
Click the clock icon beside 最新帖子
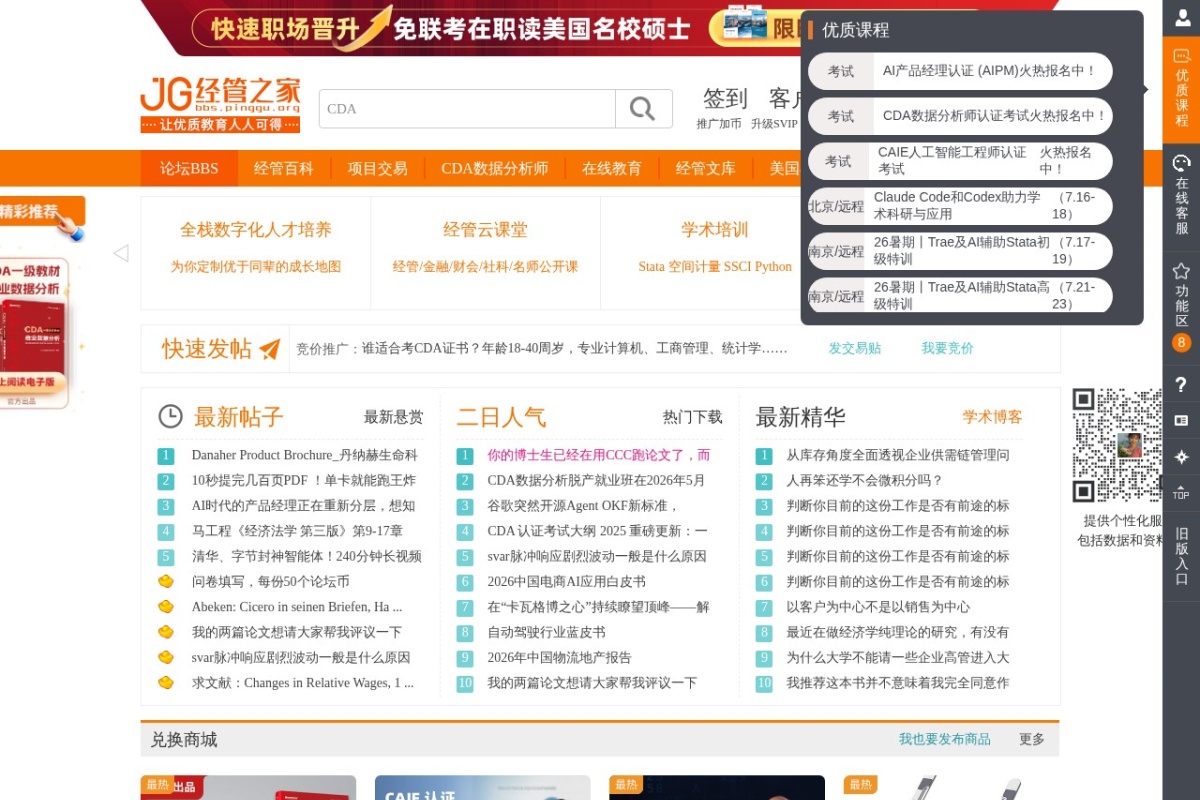coord(170,416)
